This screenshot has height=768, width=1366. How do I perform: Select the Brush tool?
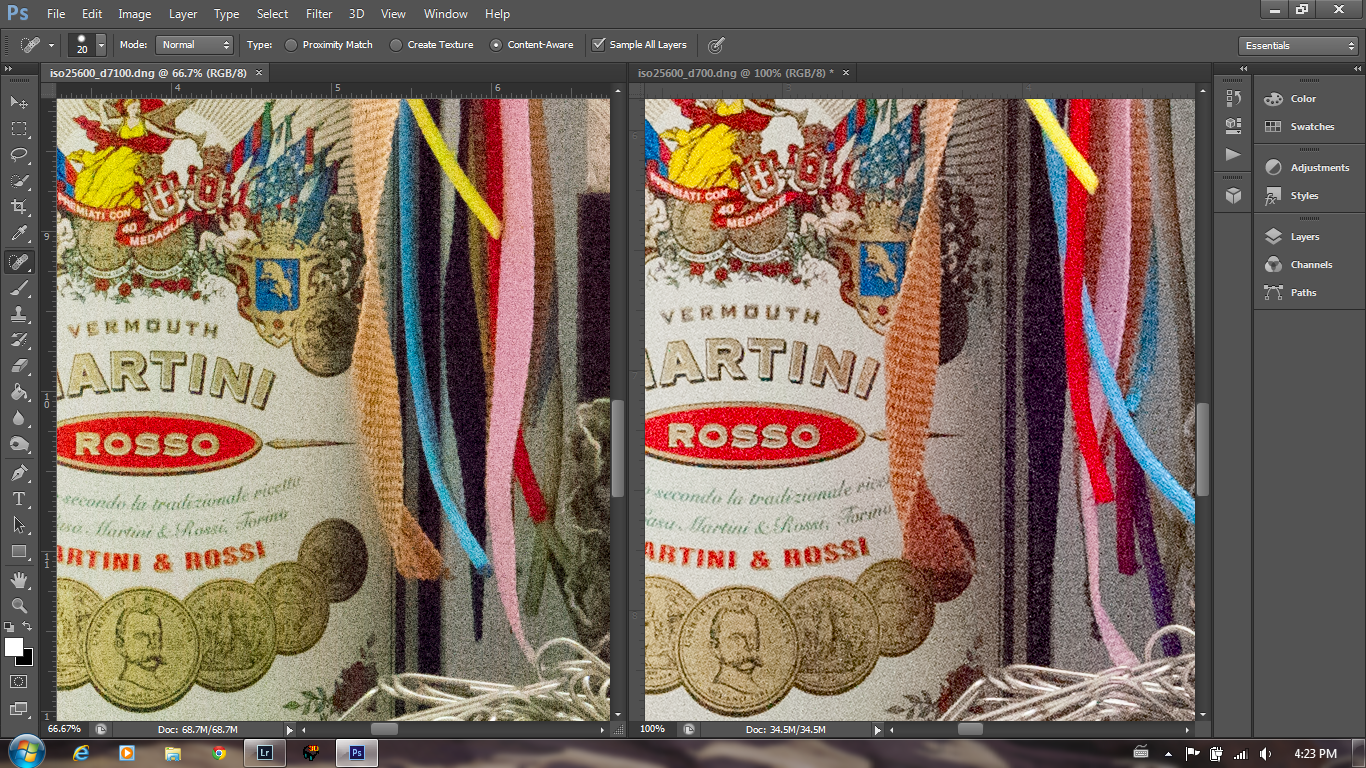pyautogui.click(x=19, y=288)
